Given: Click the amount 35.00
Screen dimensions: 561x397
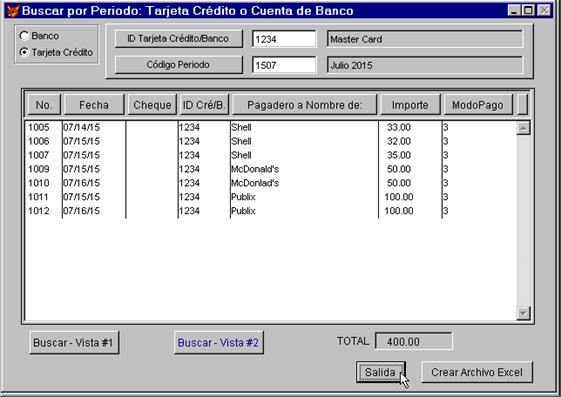Looking at the screenshot, I should pyautogui.click(x=399, y=155).
